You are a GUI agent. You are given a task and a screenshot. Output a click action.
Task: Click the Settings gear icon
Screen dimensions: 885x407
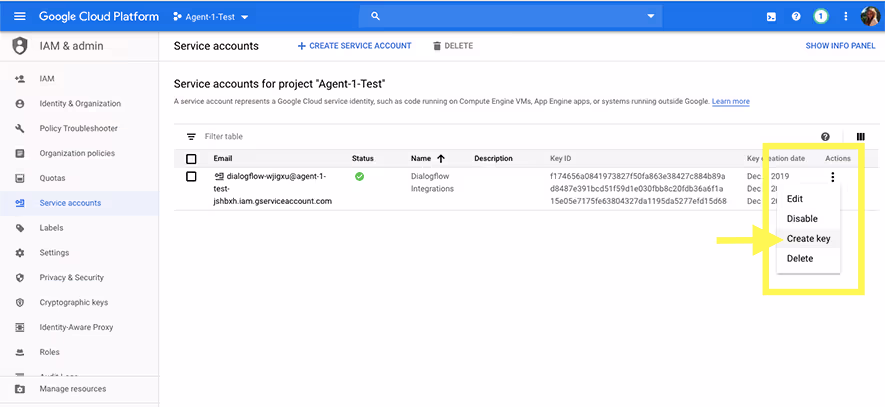[20, 253]
